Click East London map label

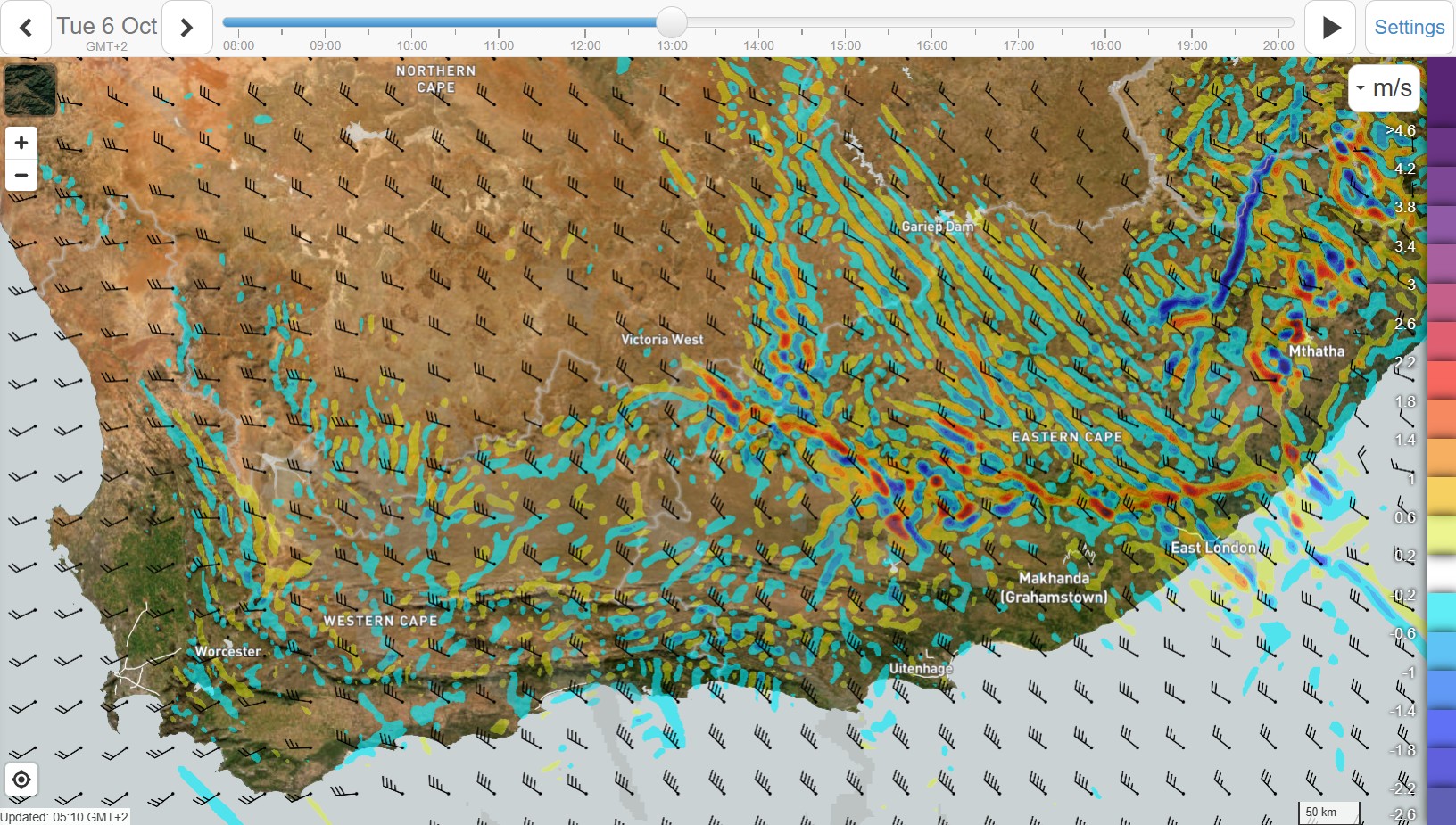point(1213,548)
